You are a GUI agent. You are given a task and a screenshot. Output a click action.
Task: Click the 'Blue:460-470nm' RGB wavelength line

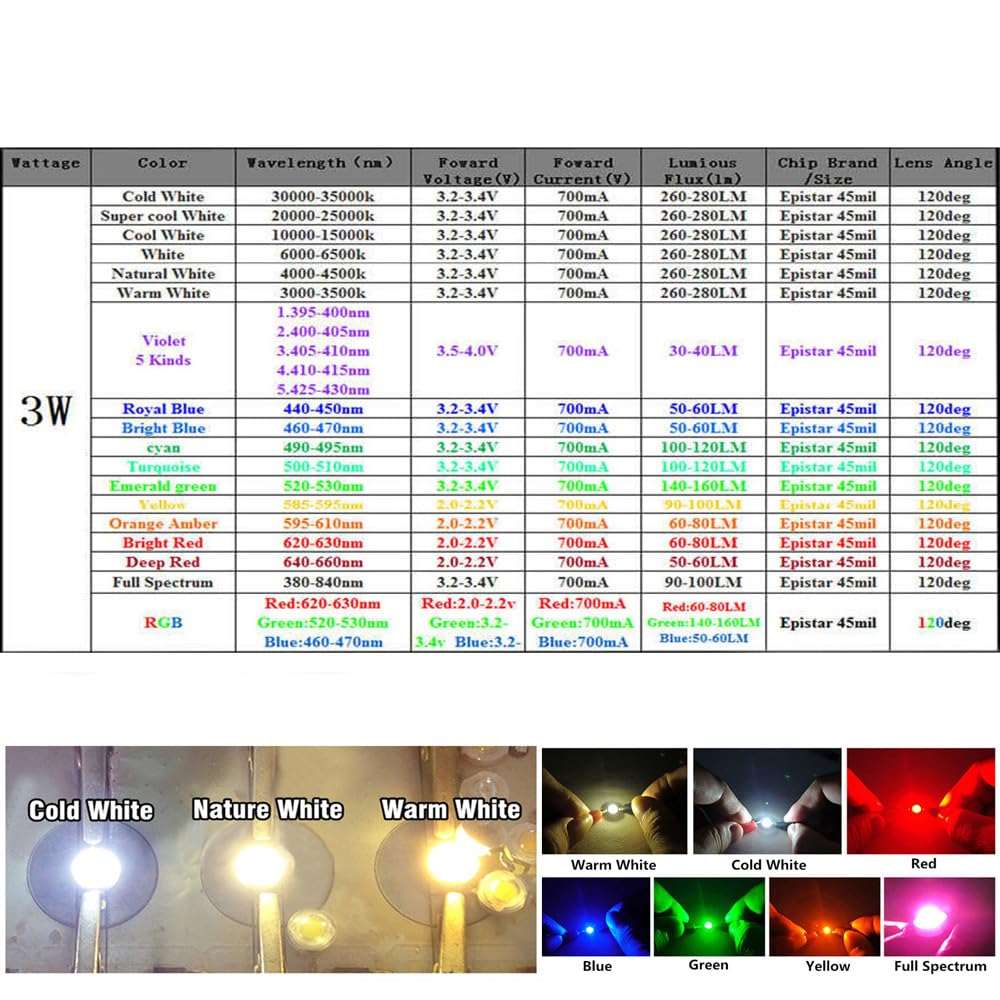click(323, 642)
